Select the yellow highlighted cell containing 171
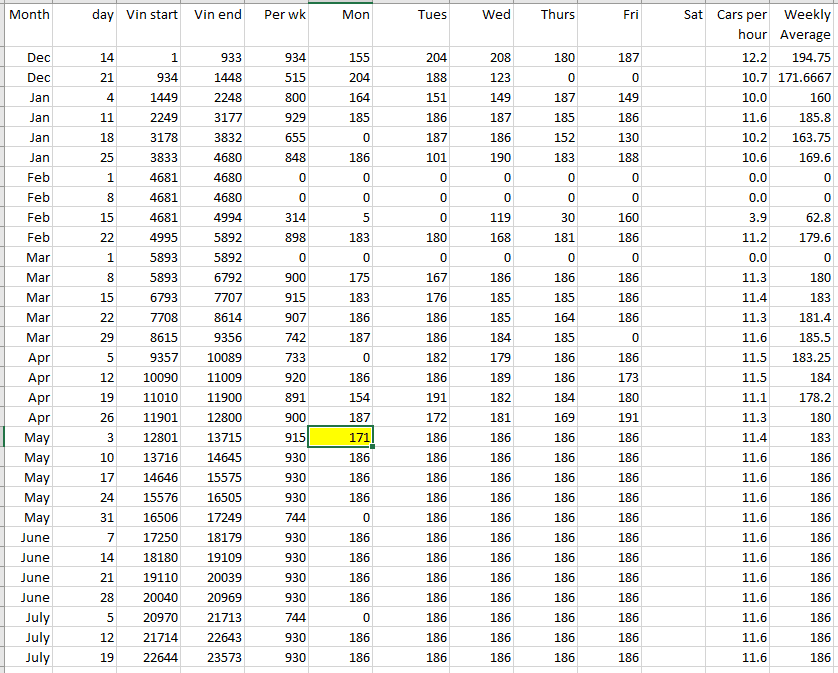Screen dimensions: 838x673 click(341, 438)
